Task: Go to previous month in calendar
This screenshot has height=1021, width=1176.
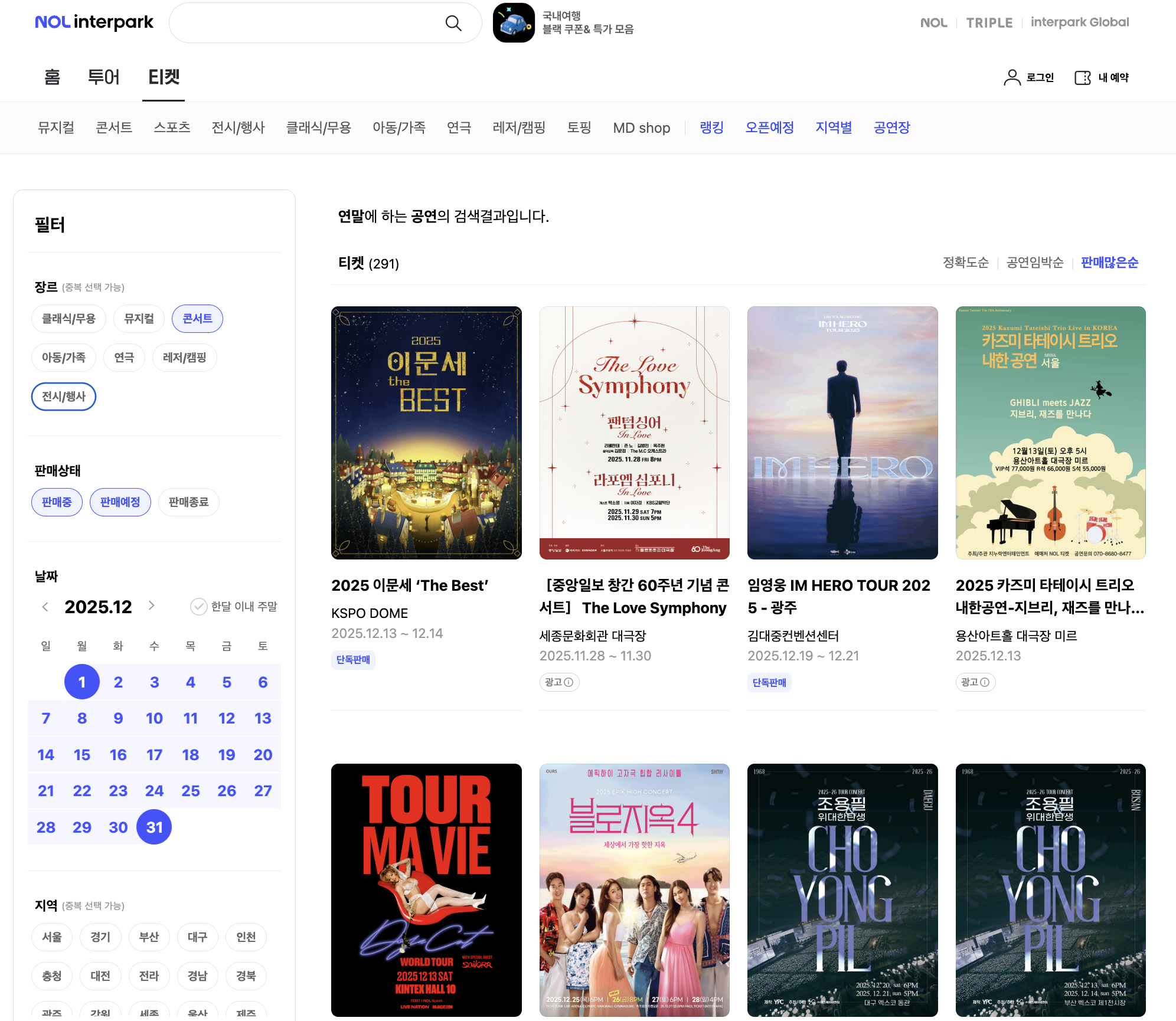Action: 45,607
